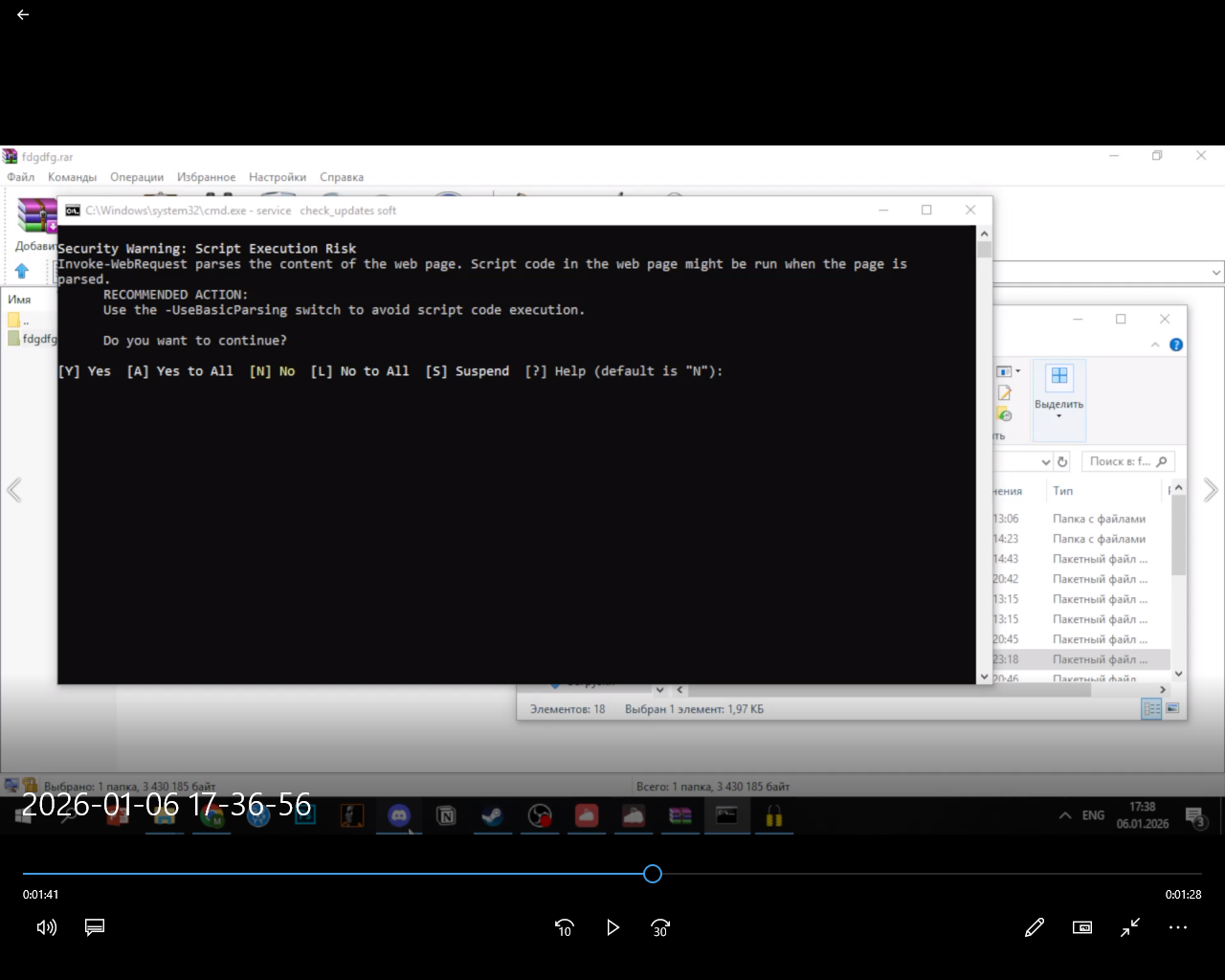Go to the next item with right chevron
Screen dimensions: 1225x980
tap(1211, 490)
